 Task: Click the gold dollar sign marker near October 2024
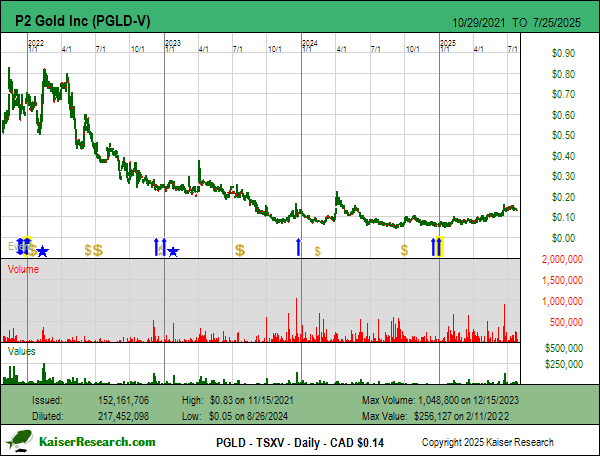point(404,250)
